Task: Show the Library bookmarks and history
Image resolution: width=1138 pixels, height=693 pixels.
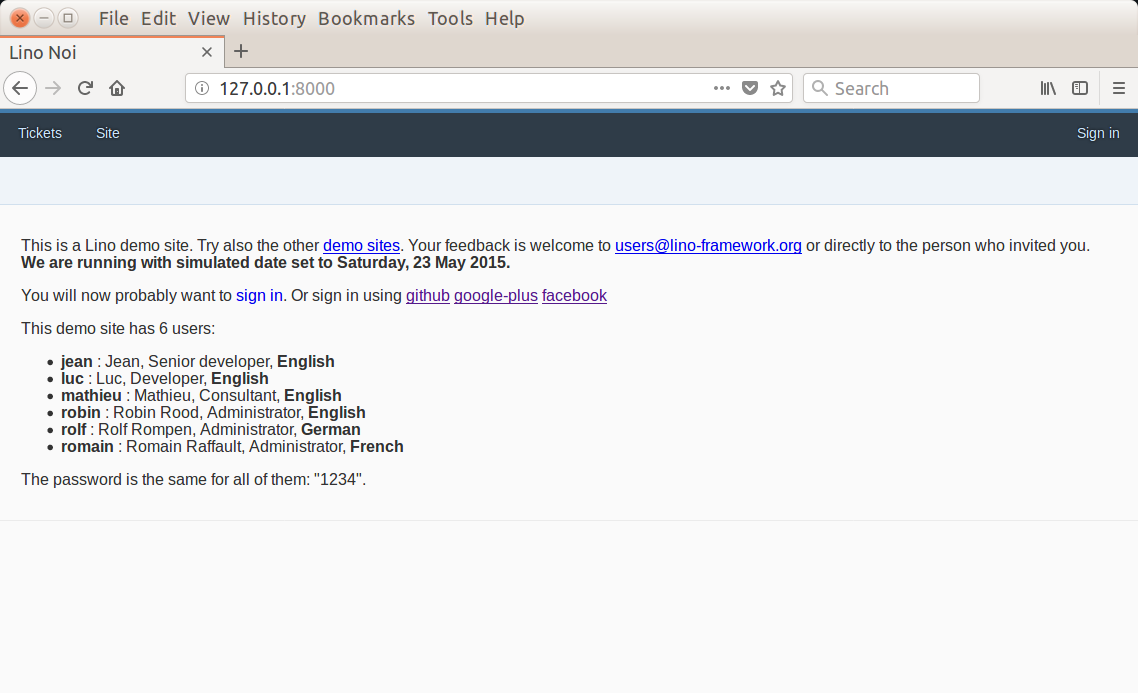Action: coord(1048,89)
